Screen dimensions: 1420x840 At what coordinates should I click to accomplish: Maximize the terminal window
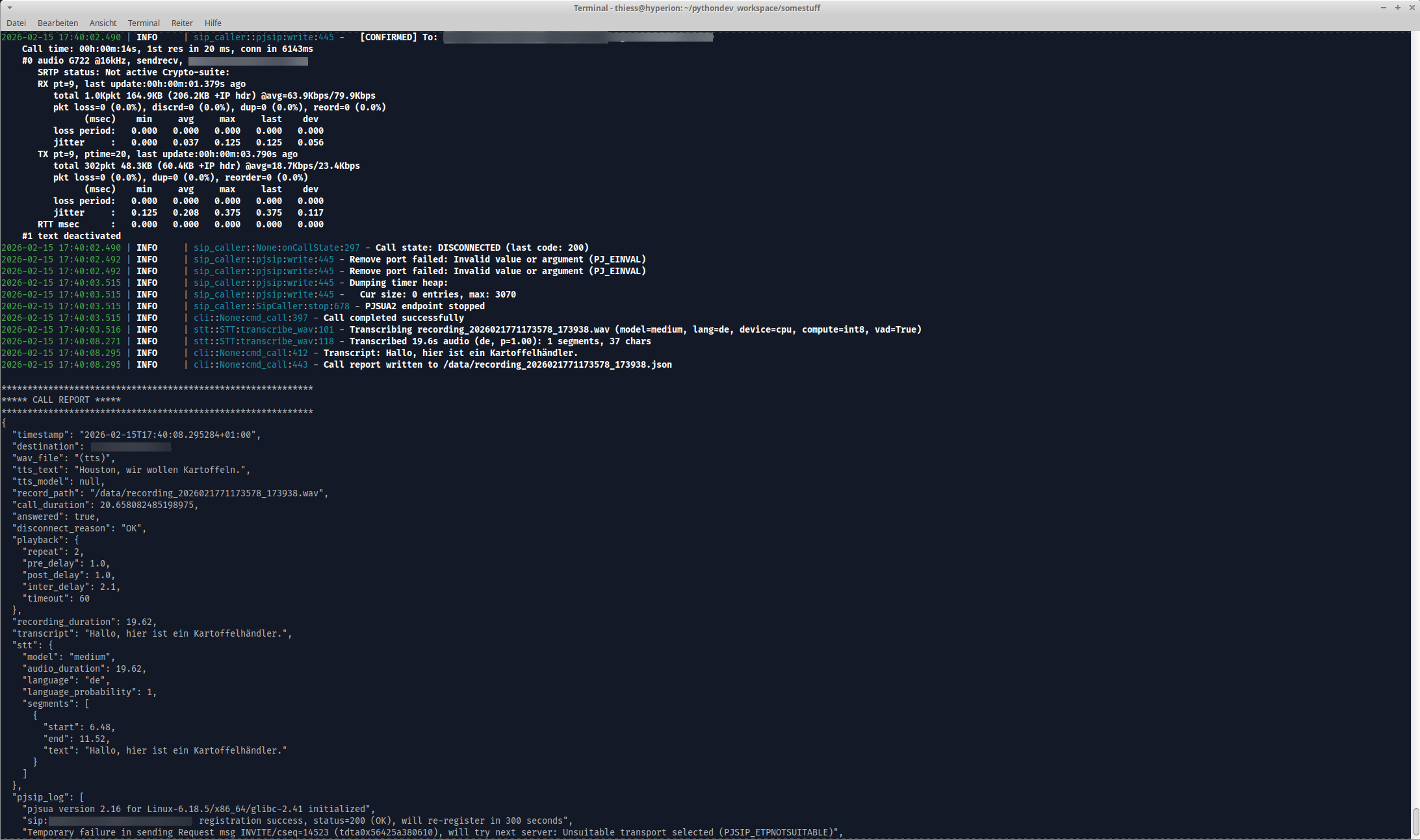click(1398, 8)
